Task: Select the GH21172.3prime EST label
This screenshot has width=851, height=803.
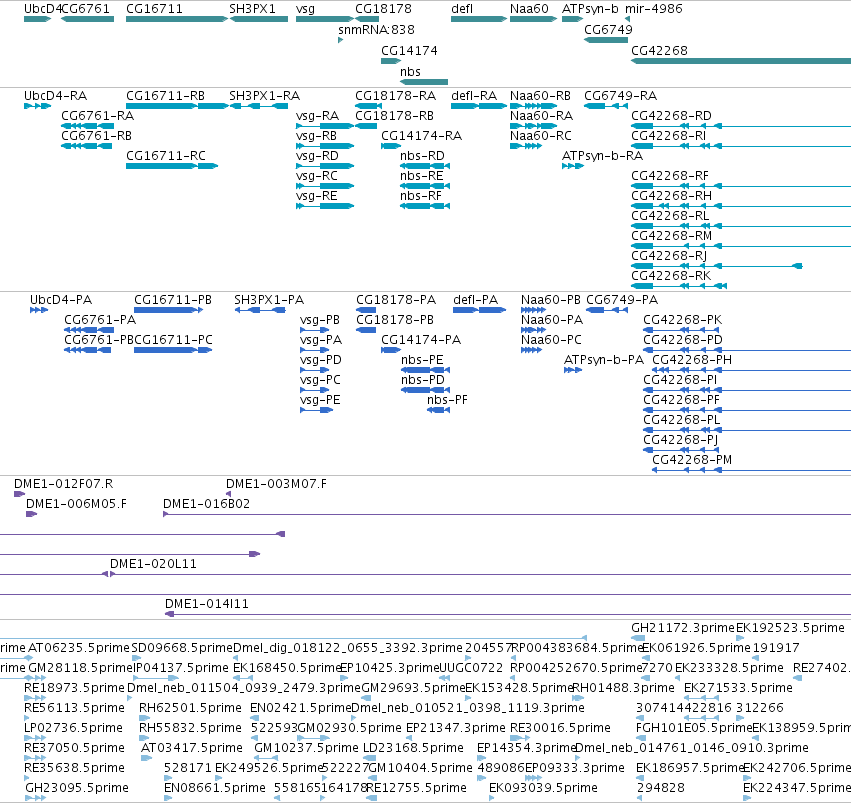Action: click(682, 628)
